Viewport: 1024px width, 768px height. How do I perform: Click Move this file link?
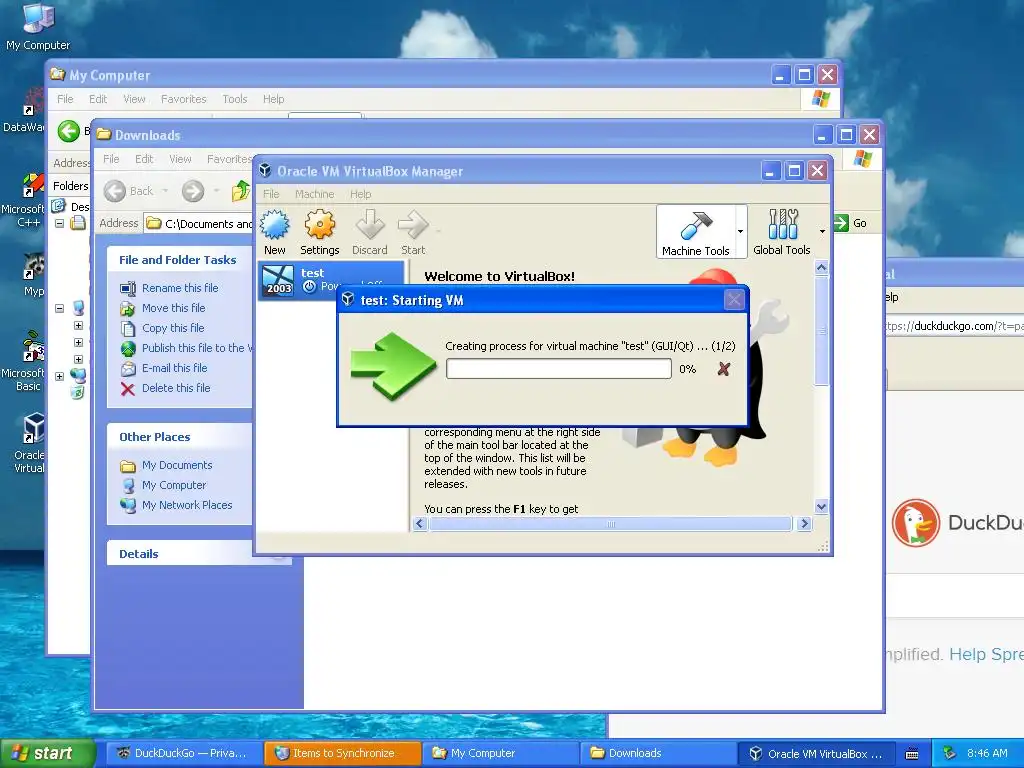(x=174, y=308)
